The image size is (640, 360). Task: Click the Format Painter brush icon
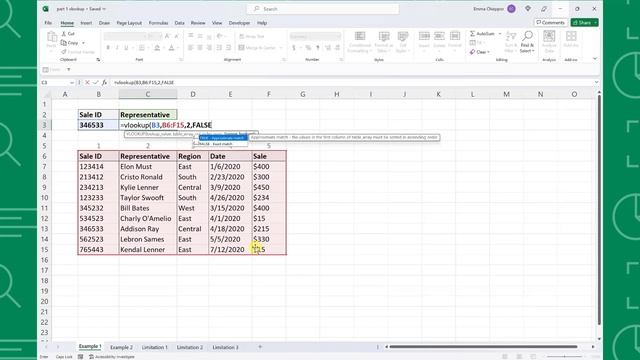pyautogui.click(x=64, y=52)
